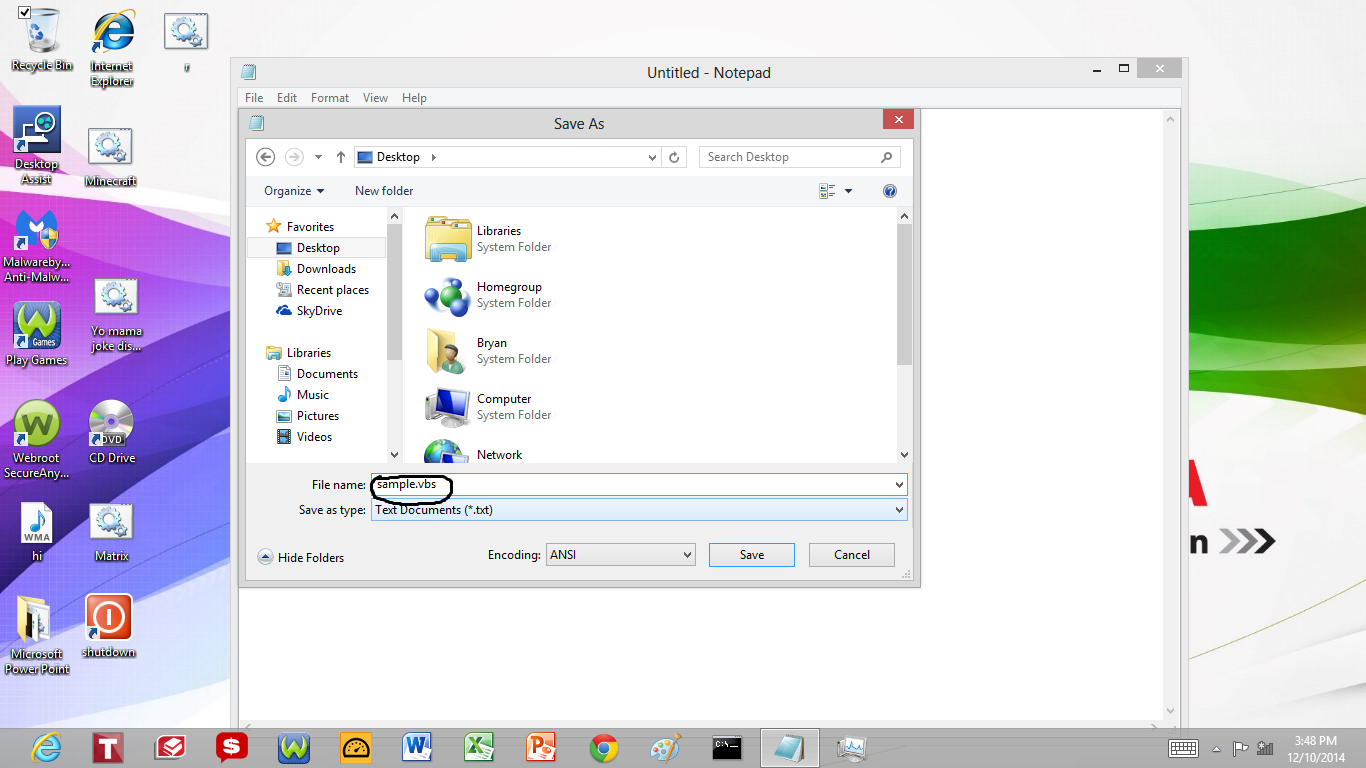Open the Notepad Help menu
Screen dimensions: 1366x768
[414, 98]
